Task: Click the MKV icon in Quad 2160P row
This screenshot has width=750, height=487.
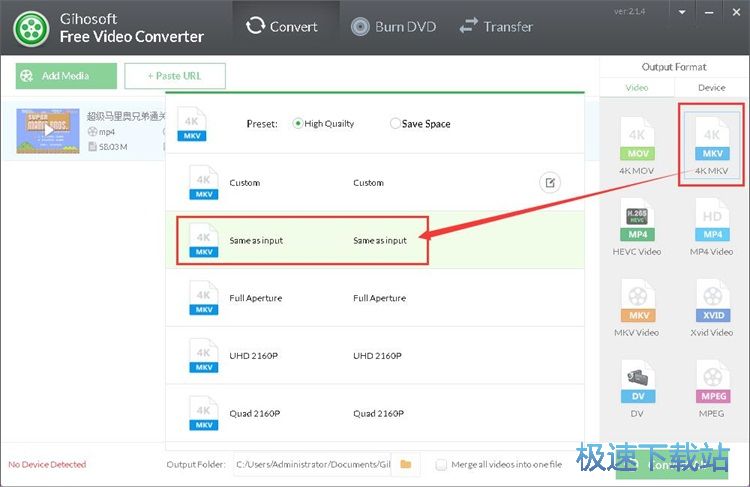Action: 204,413
